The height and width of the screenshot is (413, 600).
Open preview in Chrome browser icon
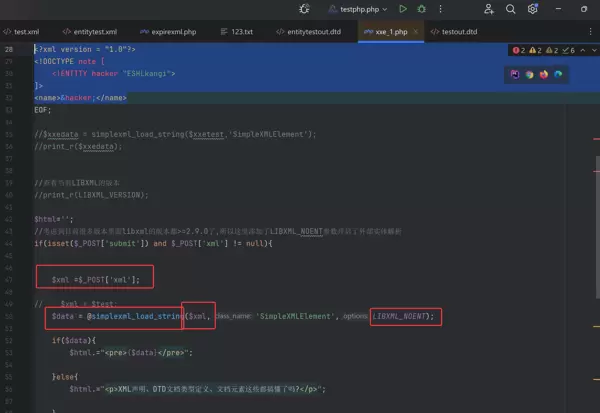[x=529, y=74]
